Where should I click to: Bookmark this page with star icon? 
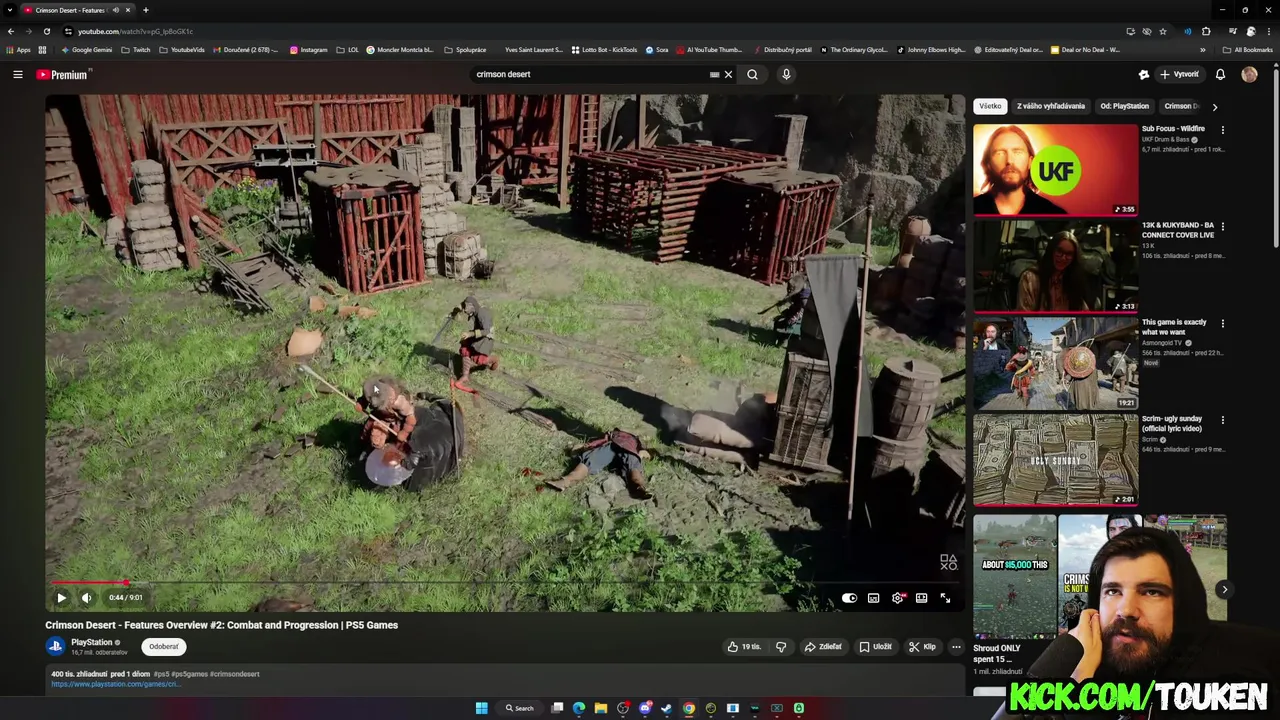point(1162,31)
